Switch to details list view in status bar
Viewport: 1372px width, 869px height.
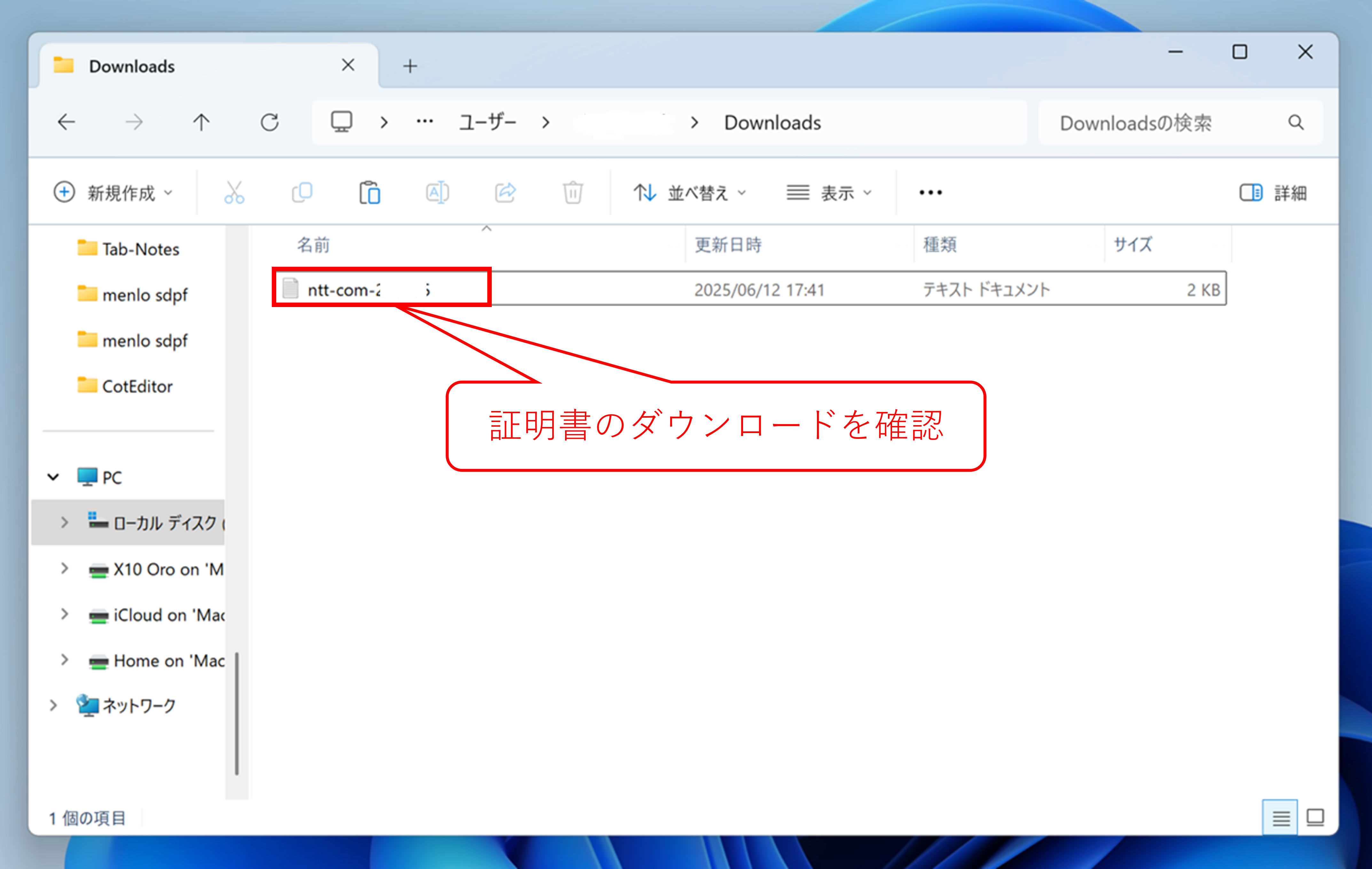point(1280,818)
